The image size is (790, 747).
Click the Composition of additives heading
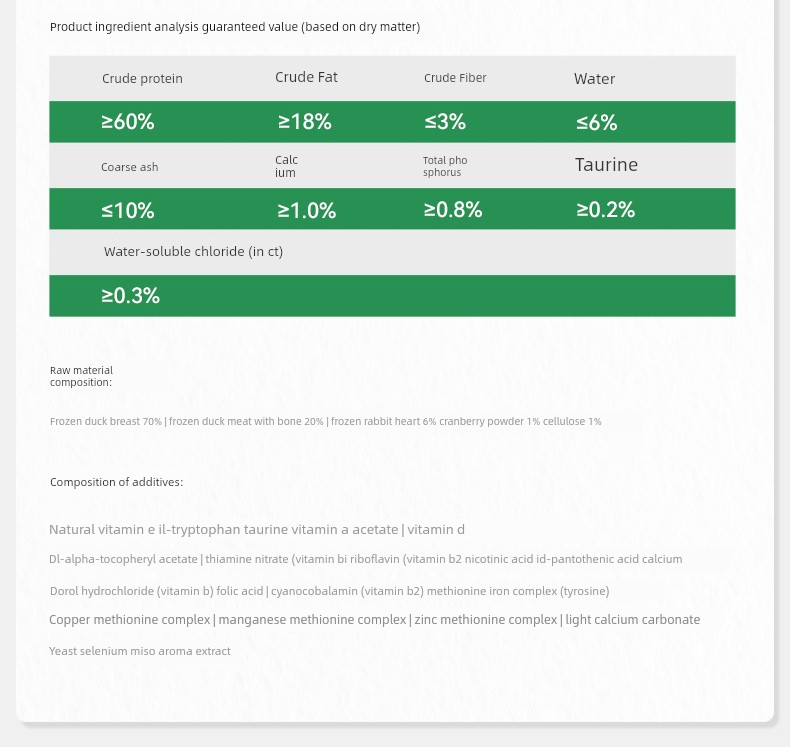[116, 482]
